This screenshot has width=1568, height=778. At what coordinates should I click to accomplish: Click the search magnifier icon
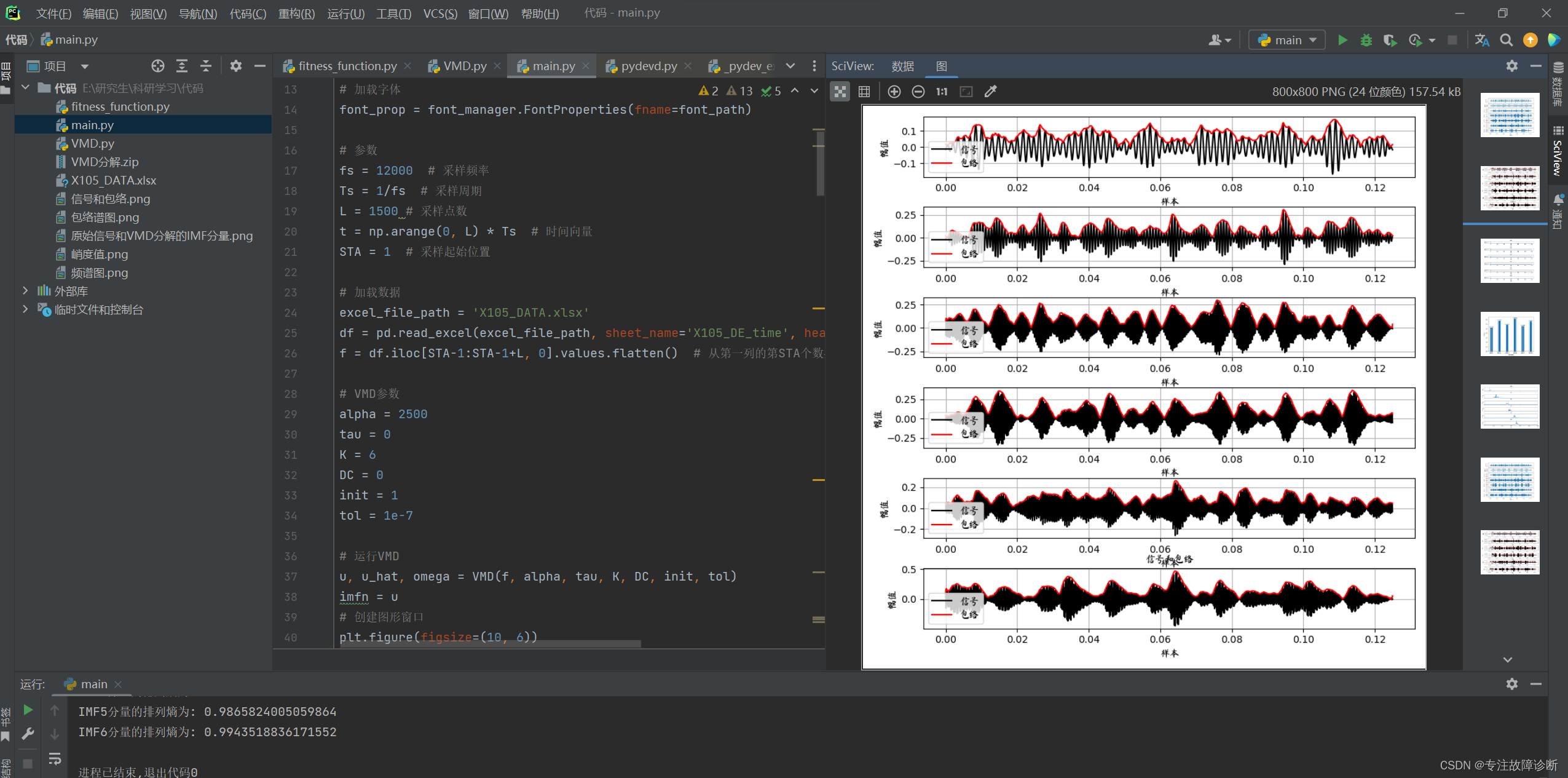click(1506, 40)
